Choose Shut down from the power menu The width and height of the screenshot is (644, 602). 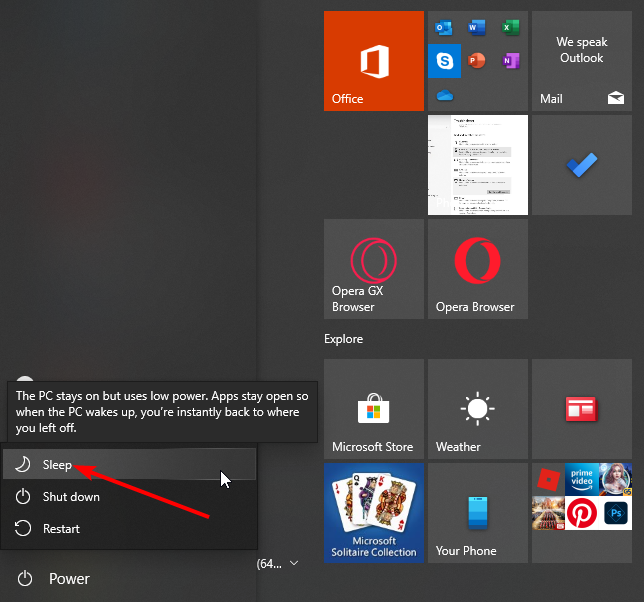click(x=129, y=496)
